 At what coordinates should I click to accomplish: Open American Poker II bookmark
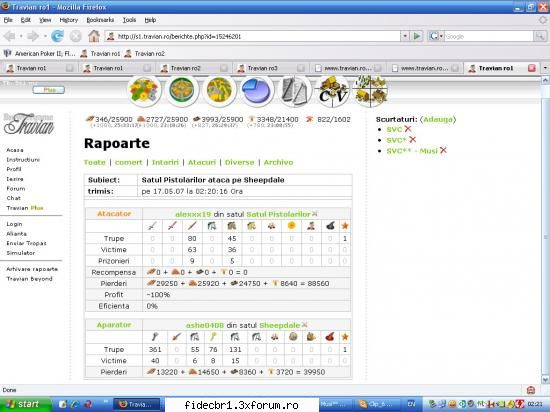point(39,54)
